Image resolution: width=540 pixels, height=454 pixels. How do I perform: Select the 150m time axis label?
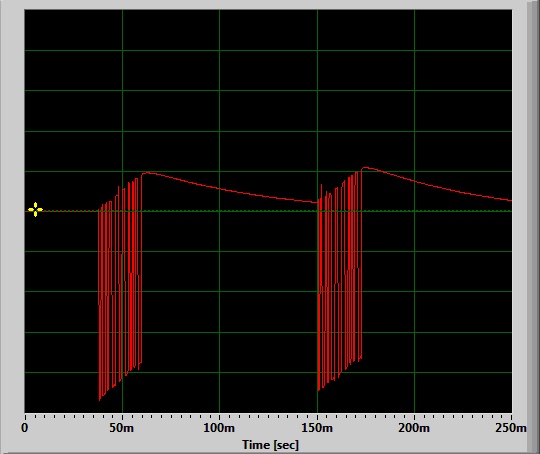(317, 428)
